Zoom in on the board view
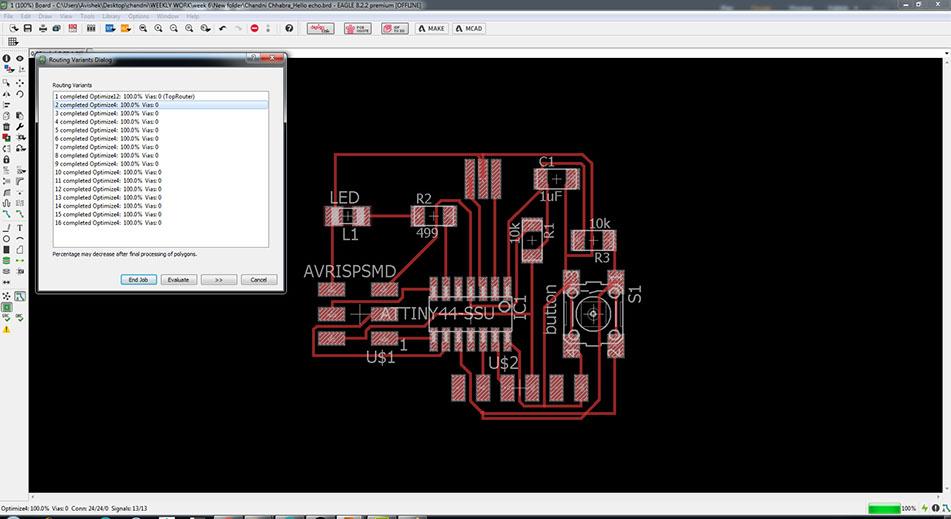This screenshot has height=519, width=951. click(158, 28)
